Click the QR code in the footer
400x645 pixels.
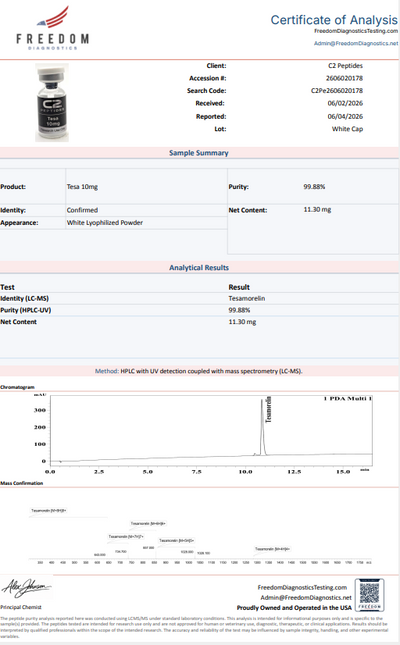[370, 595]
